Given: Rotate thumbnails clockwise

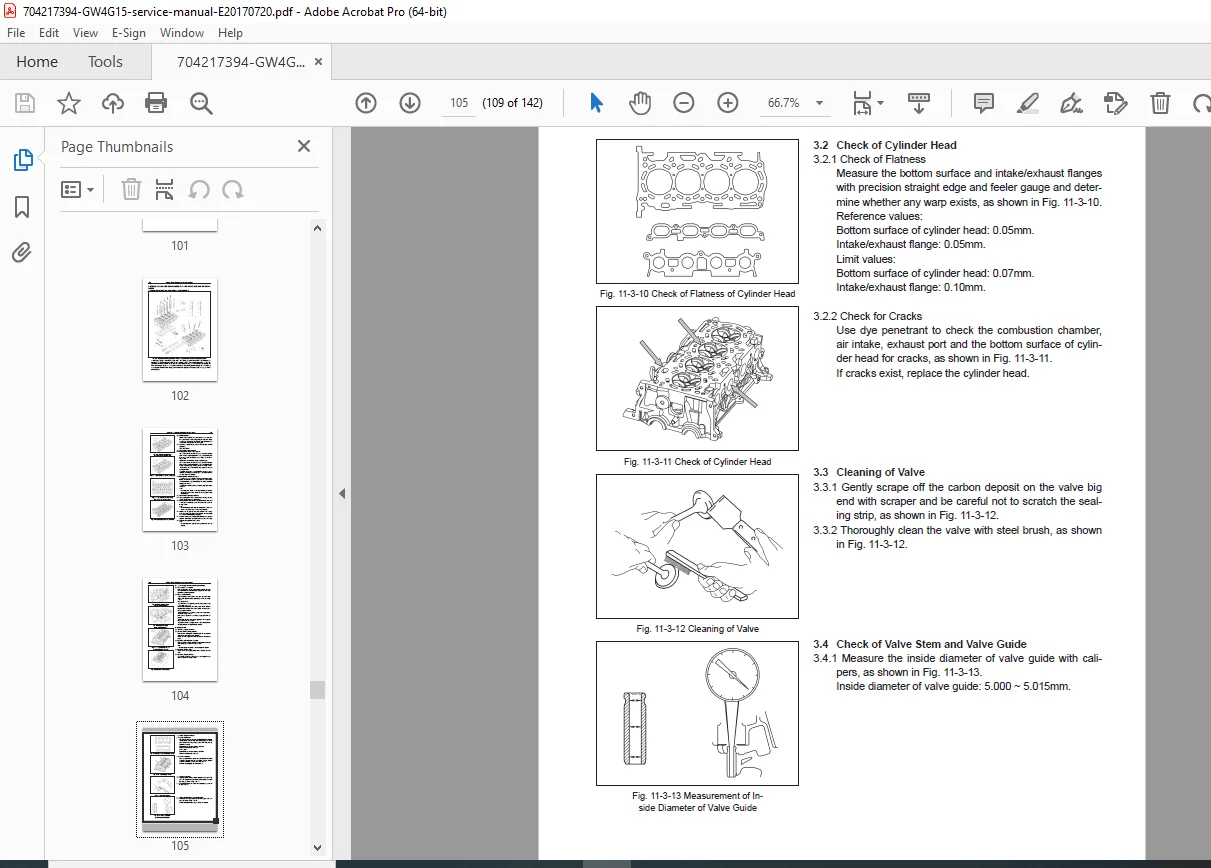Looking at the screenshot, I should pos(233,189).
